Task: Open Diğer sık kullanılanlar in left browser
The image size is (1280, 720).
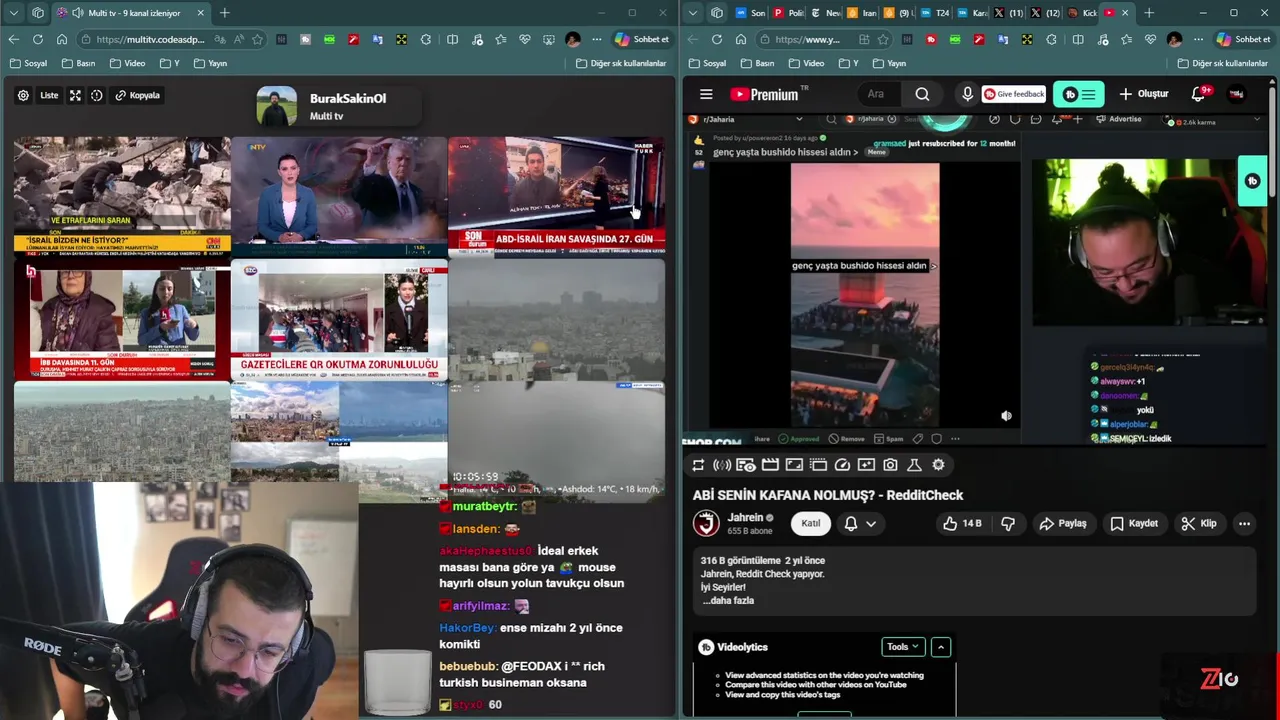Action: [x=621, y=63]
